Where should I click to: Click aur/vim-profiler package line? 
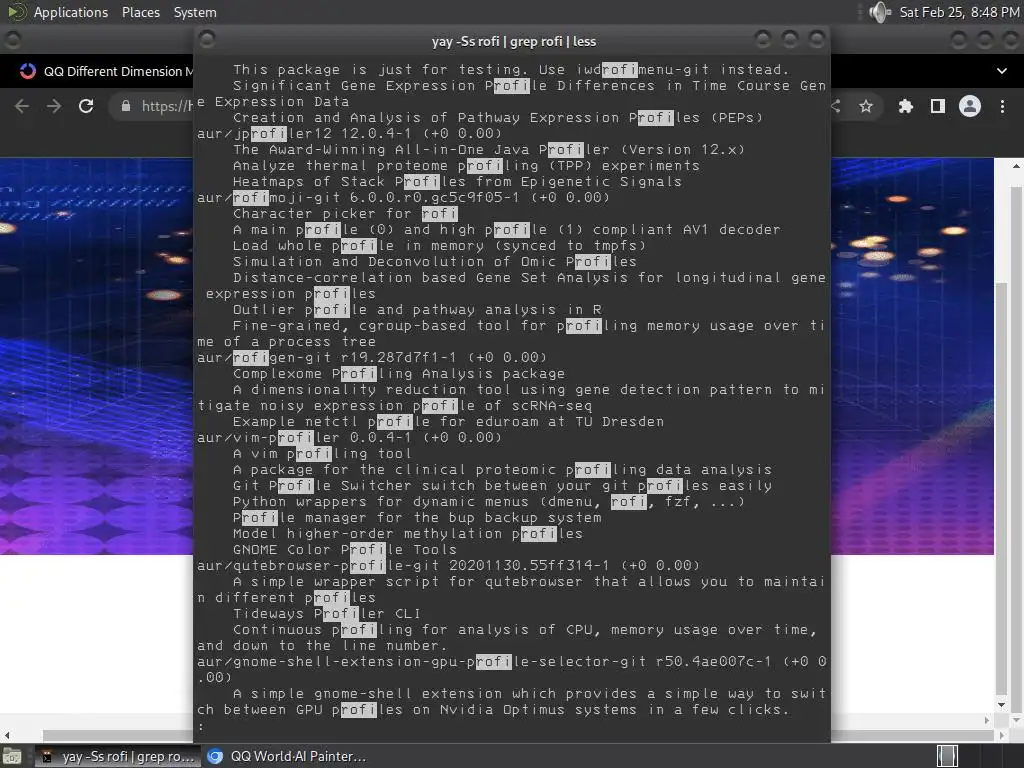(x=349, y=438)
